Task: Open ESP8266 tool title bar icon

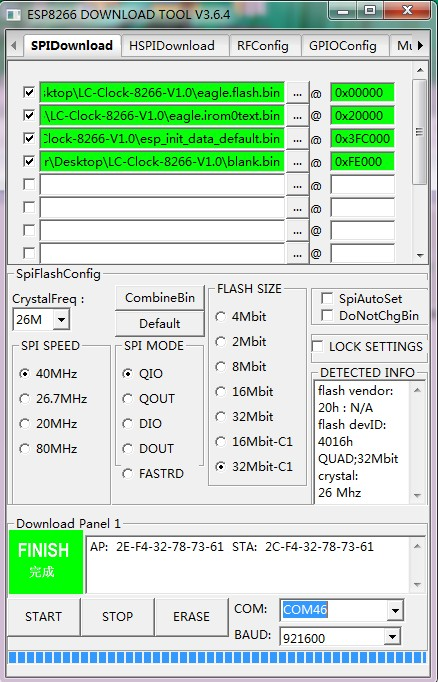Action: (13, 14)
